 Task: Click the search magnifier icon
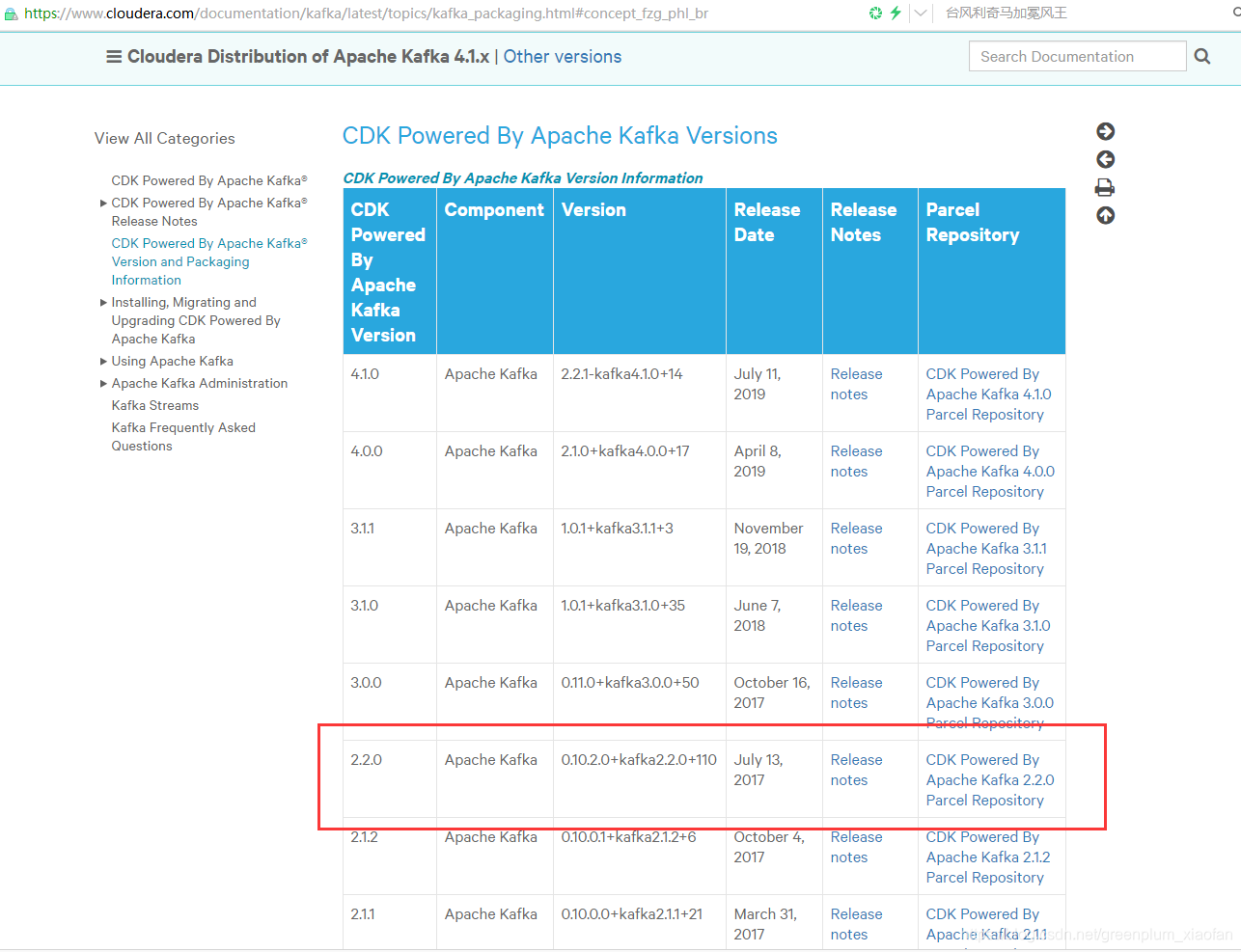(x=1202, y=57)
